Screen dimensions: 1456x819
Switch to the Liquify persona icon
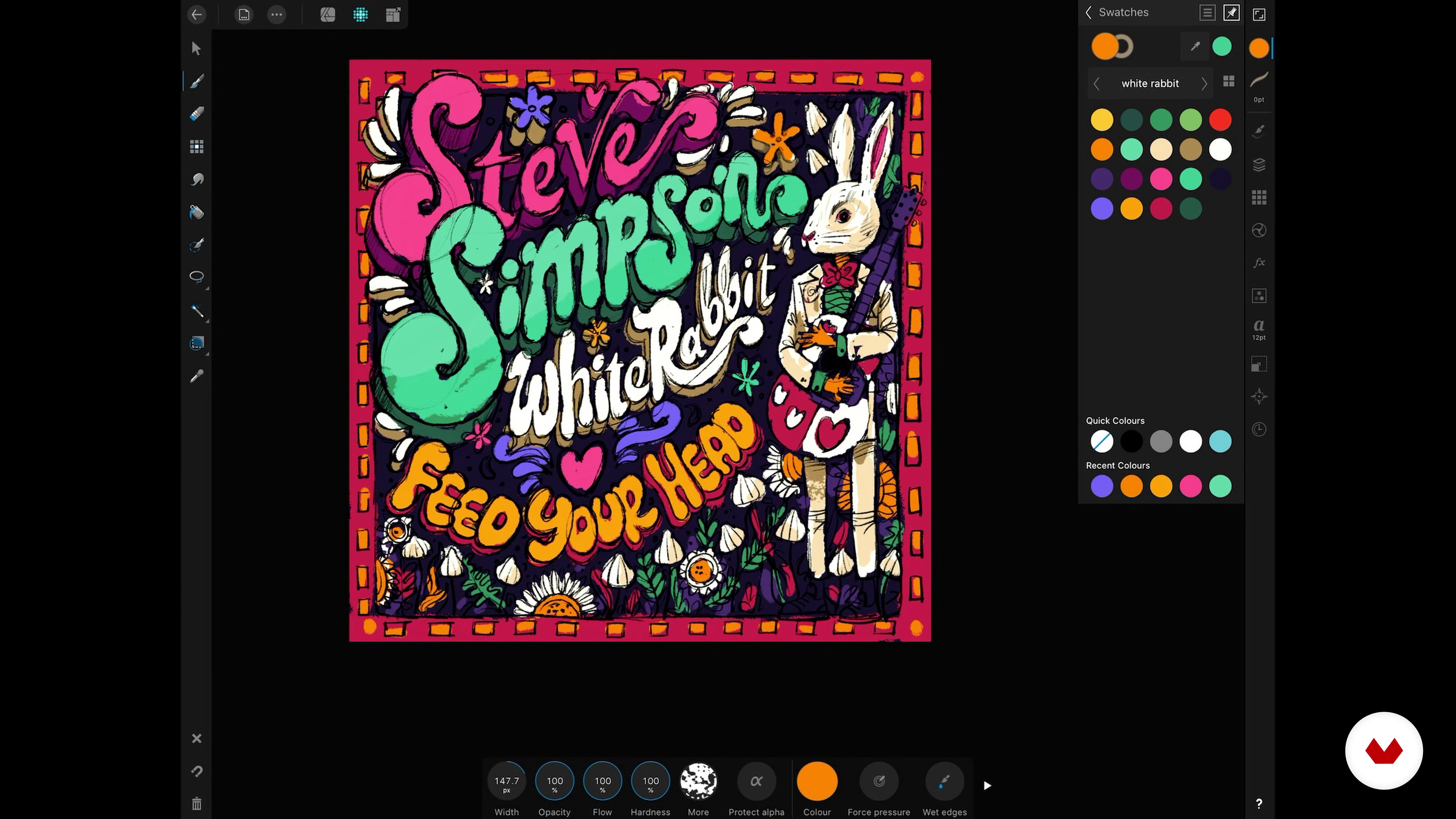point(361,15)
